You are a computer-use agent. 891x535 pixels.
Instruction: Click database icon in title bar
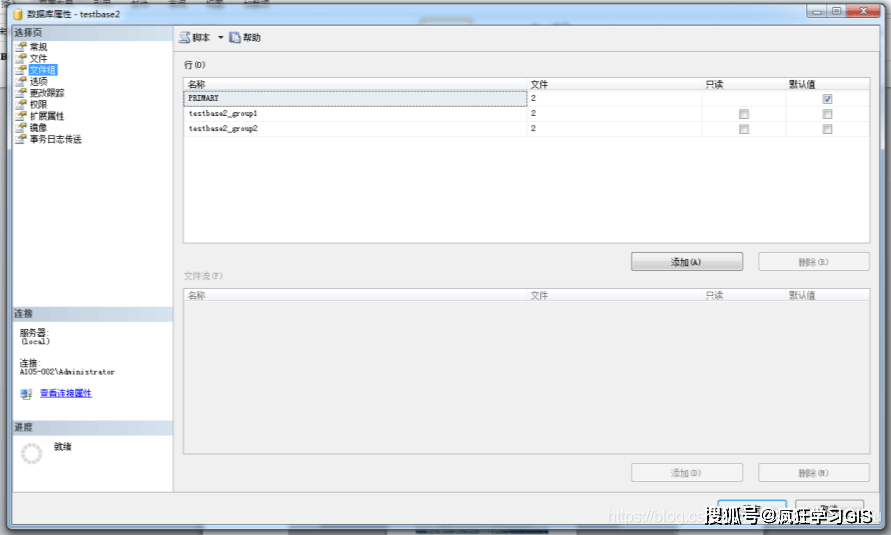pos(18,14)
